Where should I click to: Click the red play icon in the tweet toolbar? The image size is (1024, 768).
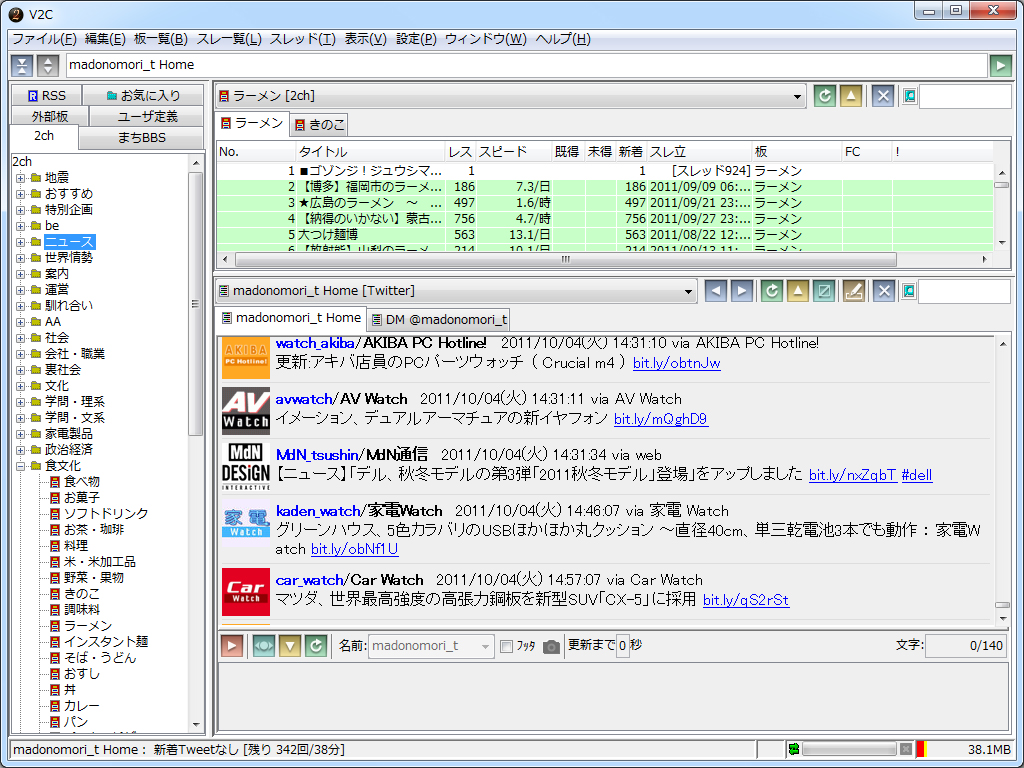click(x=231, y=645)
